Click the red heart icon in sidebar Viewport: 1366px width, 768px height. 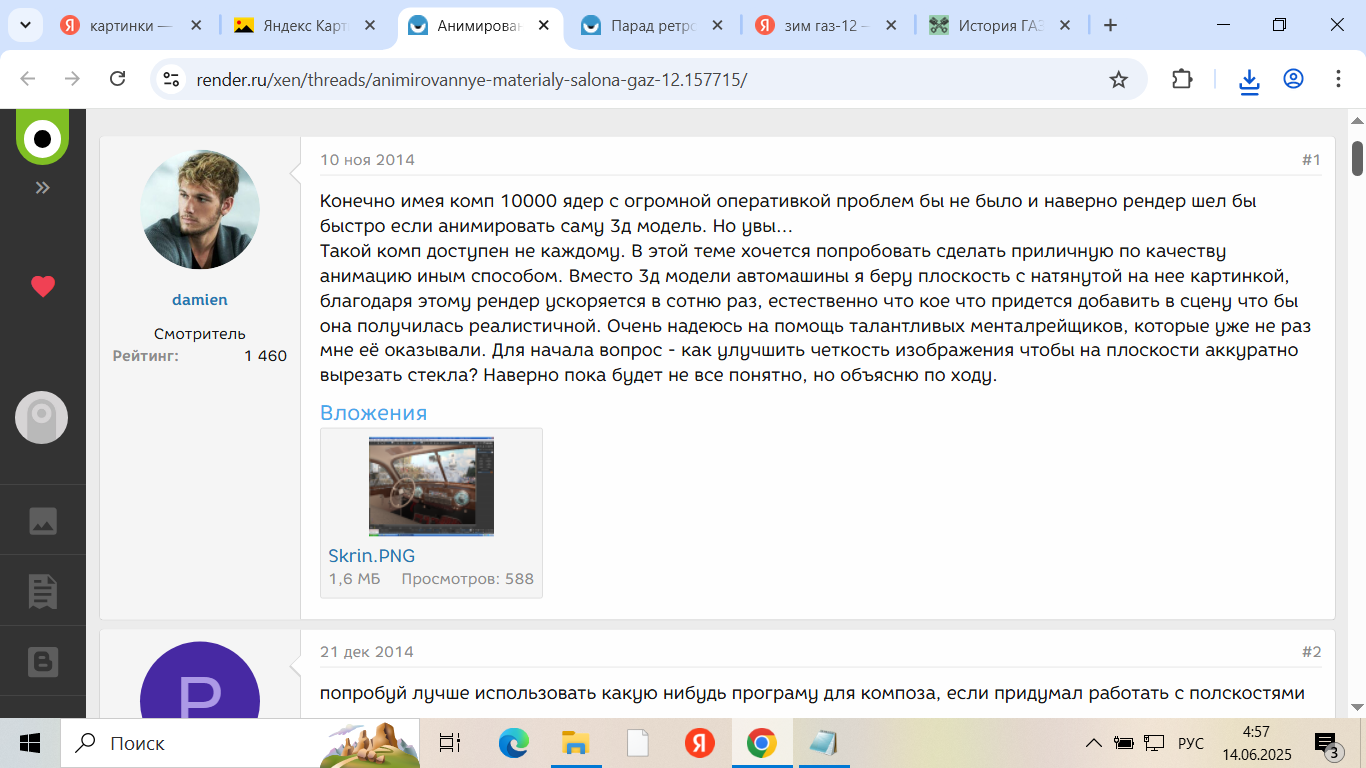[42, 287]
